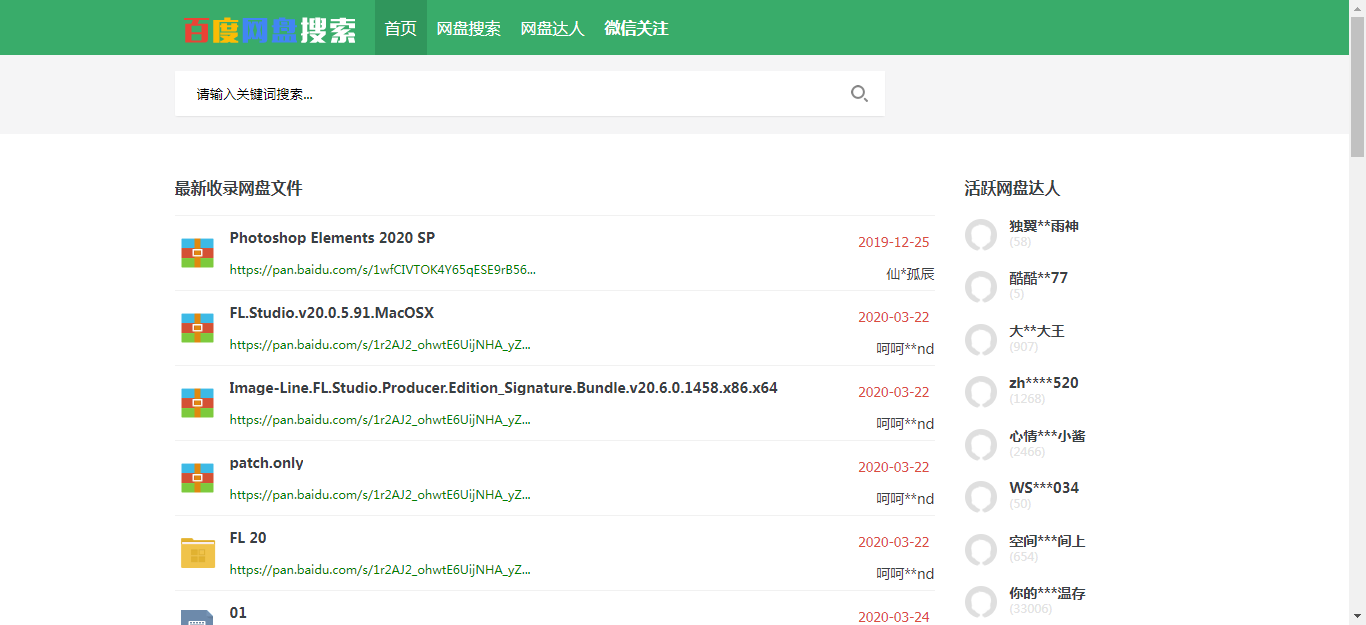Click archive icon beside FL.Studio.v20.0.5.91.MacOSX
Image resolution: width=1366 pixels, height=625 pixels.
[x=198, y=328]
